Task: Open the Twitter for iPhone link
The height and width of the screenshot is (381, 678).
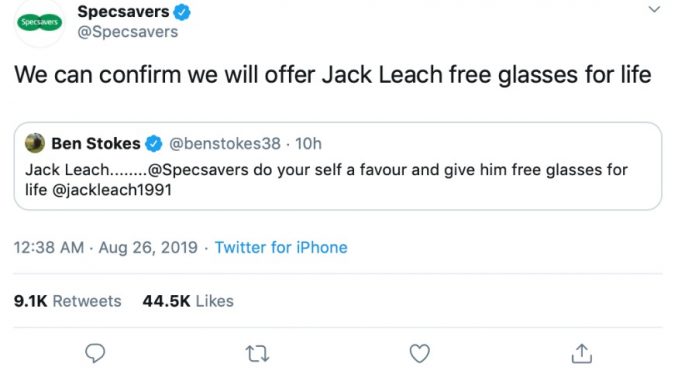Action: pos(281,247)
